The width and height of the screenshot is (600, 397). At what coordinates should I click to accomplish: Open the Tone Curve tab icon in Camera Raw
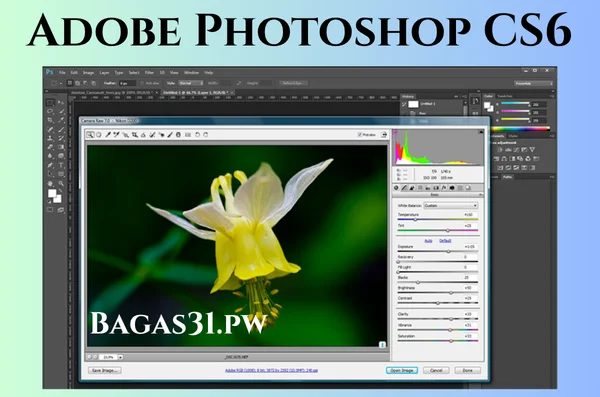[x=404, y=188]
